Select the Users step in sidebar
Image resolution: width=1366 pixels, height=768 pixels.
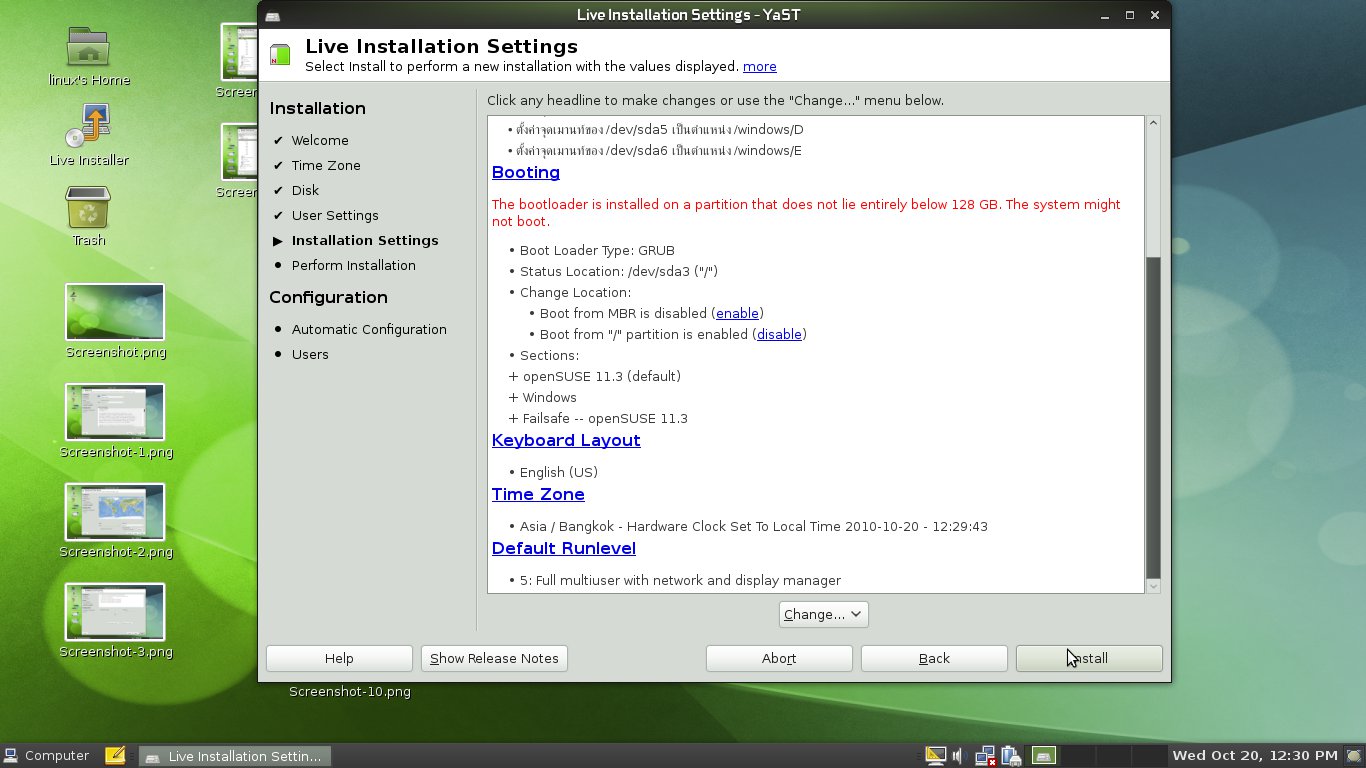click(310, 354)
